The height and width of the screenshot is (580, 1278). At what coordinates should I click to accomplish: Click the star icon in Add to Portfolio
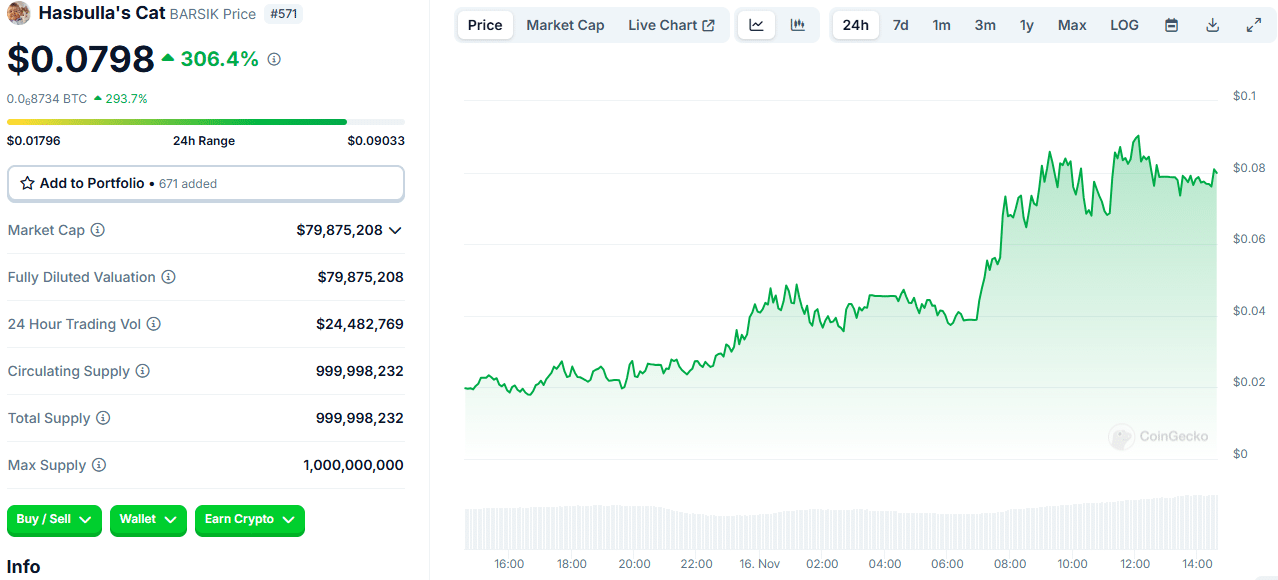pos(28,183)
